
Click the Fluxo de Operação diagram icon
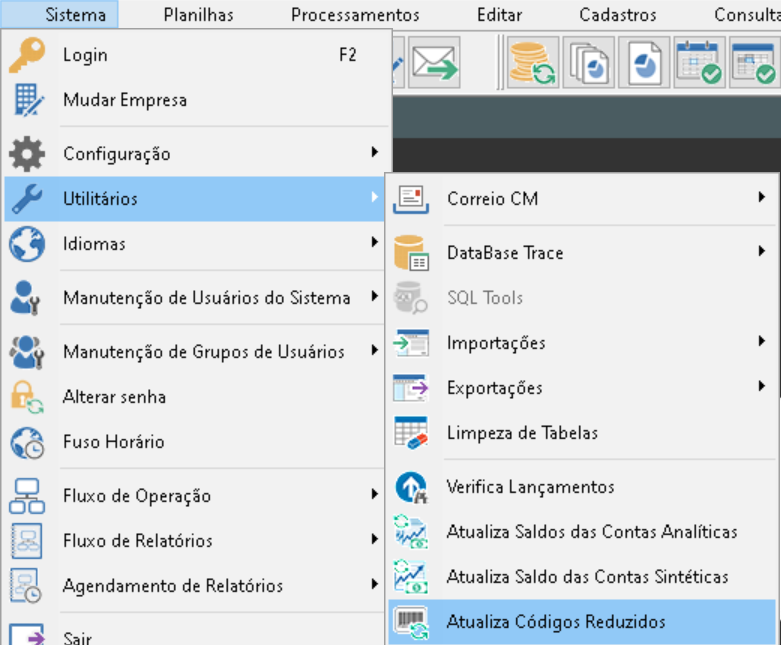pos(27,496)
